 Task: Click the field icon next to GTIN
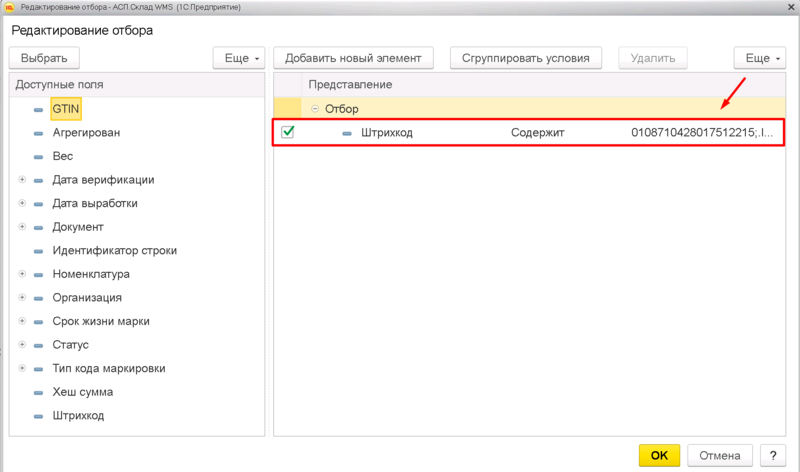click(x=38, y=110)
